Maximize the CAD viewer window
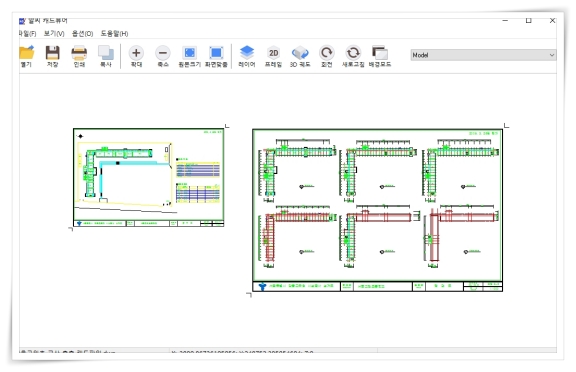Screen dimensions: 576x372 (529, 21)
